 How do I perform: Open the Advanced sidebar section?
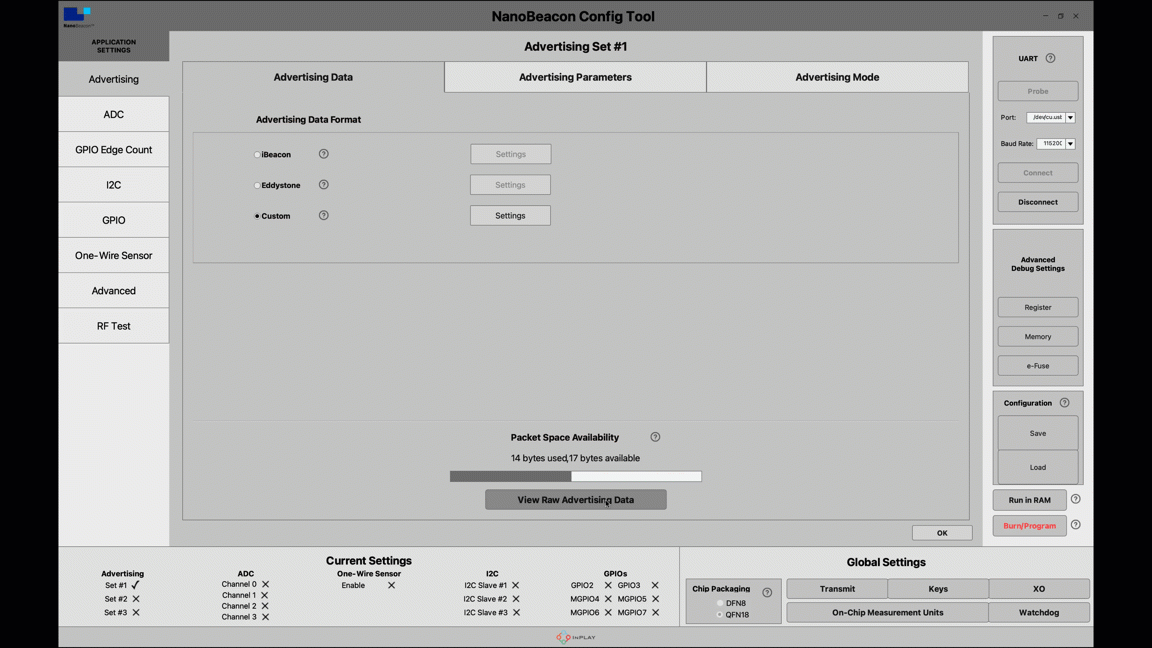coord(113,291)
